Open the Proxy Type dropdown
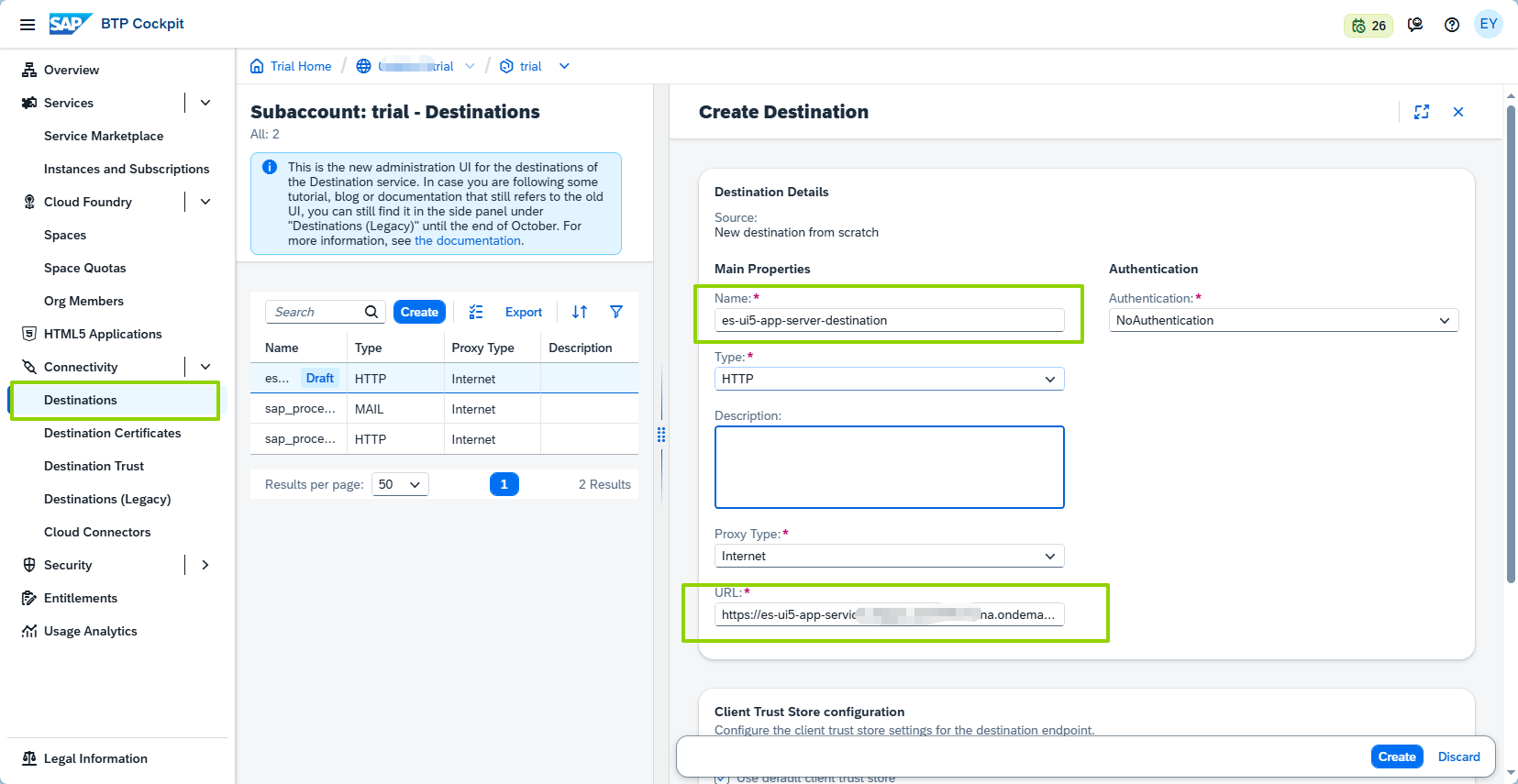This screenshot has height=784, width=1518. click(x=889, y=556)
